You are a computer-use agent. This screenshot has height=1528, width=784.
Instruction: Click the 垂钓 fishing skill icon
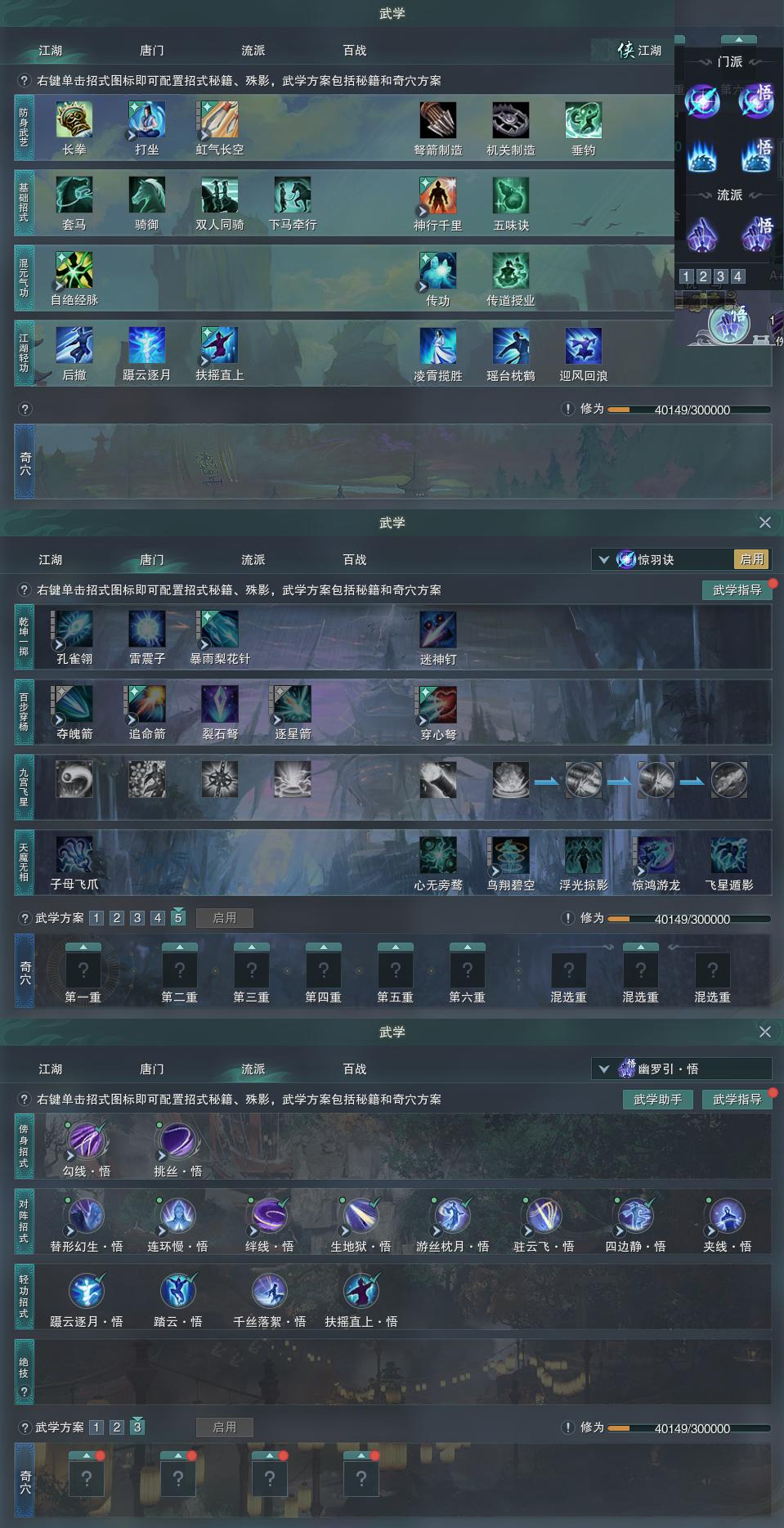[583, 120]
